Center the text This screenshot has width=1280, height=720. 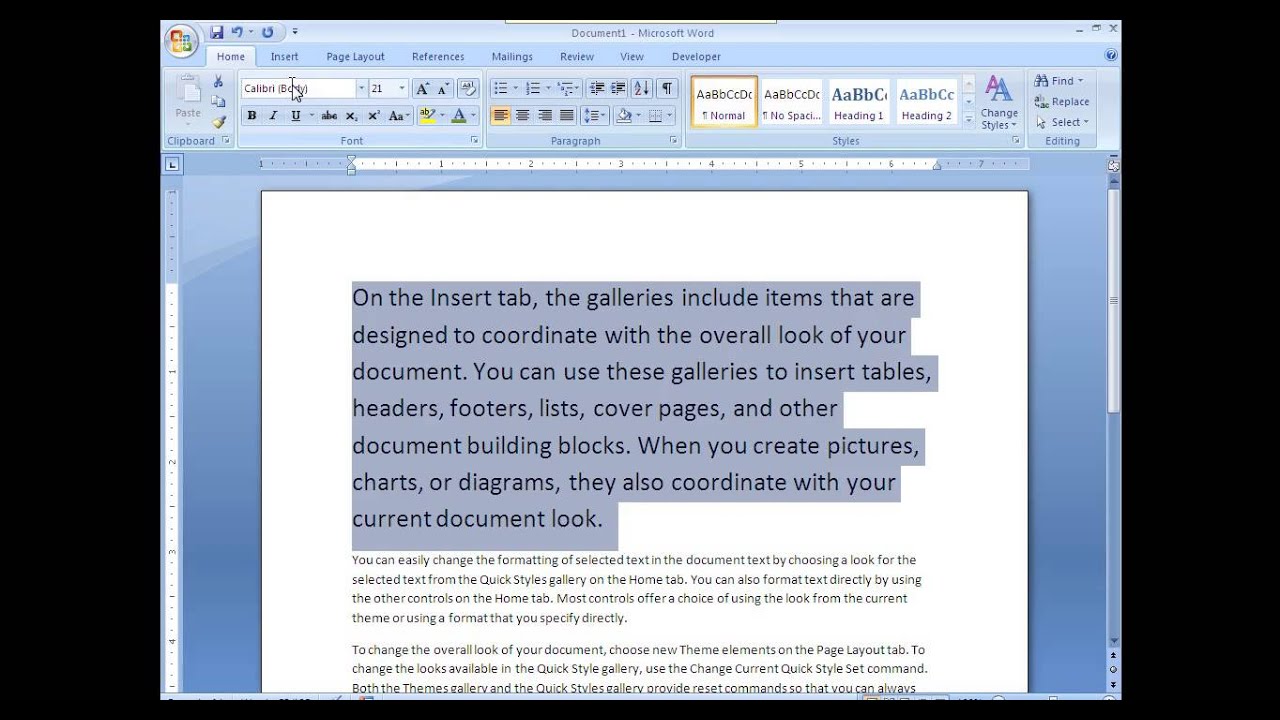(522, 116)
